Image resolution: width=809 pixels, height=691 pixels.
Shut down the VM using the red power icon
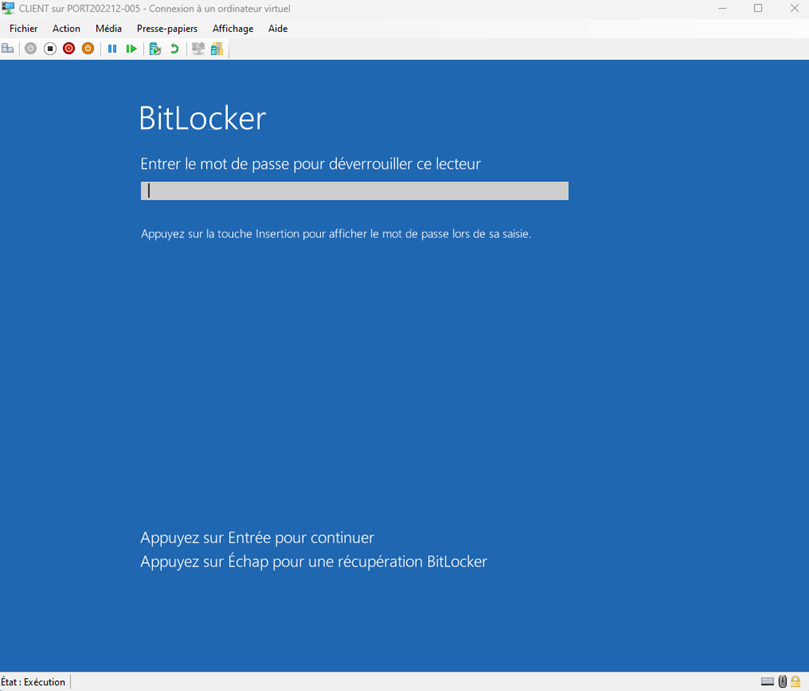click(x=69, y=49)
